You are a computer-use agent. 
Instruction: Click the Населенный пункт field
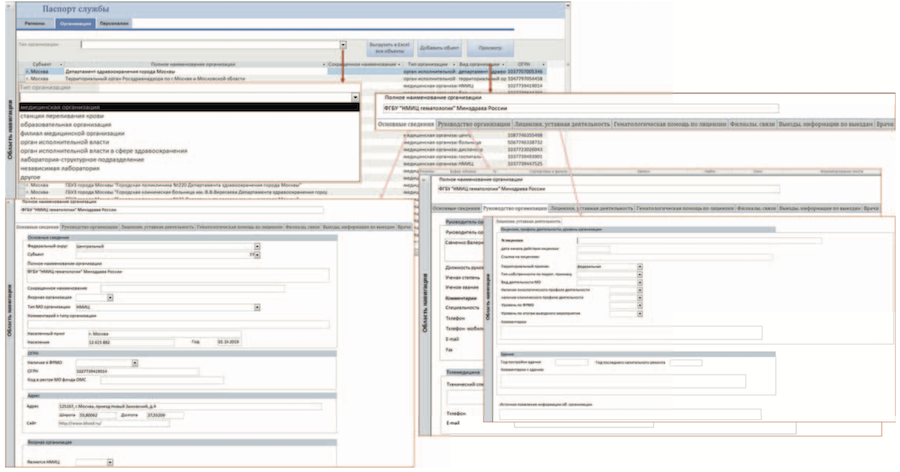click(164, 334)
